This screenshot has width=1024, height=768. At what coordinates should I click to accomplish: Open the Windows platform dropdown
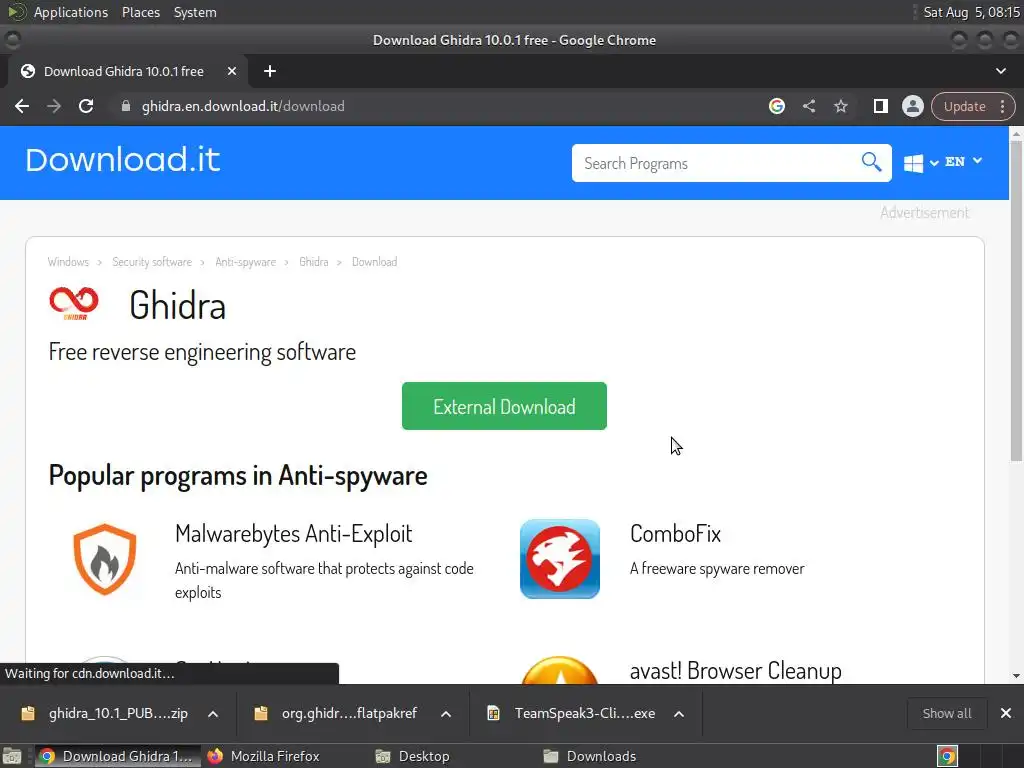coord(920,163)
